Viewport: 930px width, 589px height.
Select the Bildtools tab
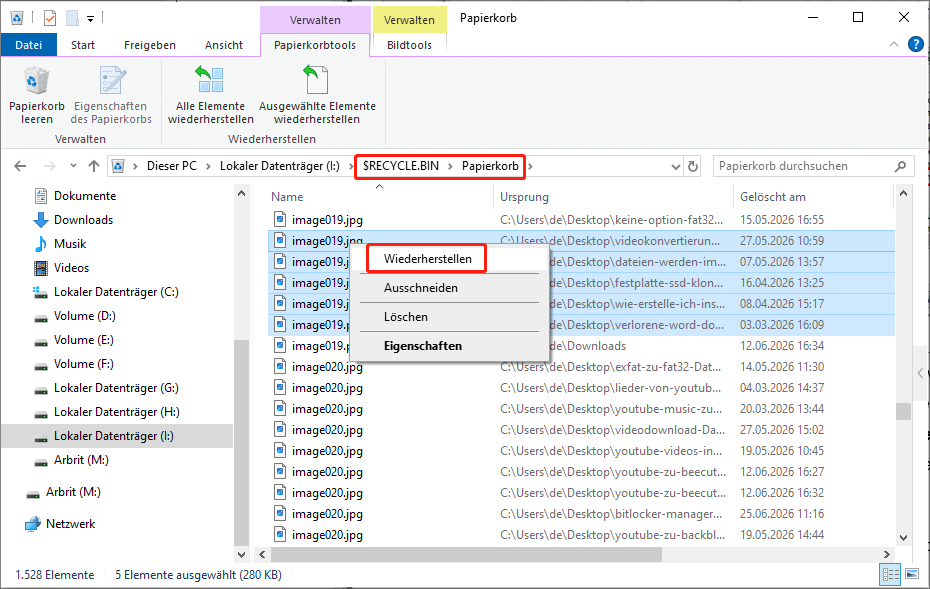409,45
